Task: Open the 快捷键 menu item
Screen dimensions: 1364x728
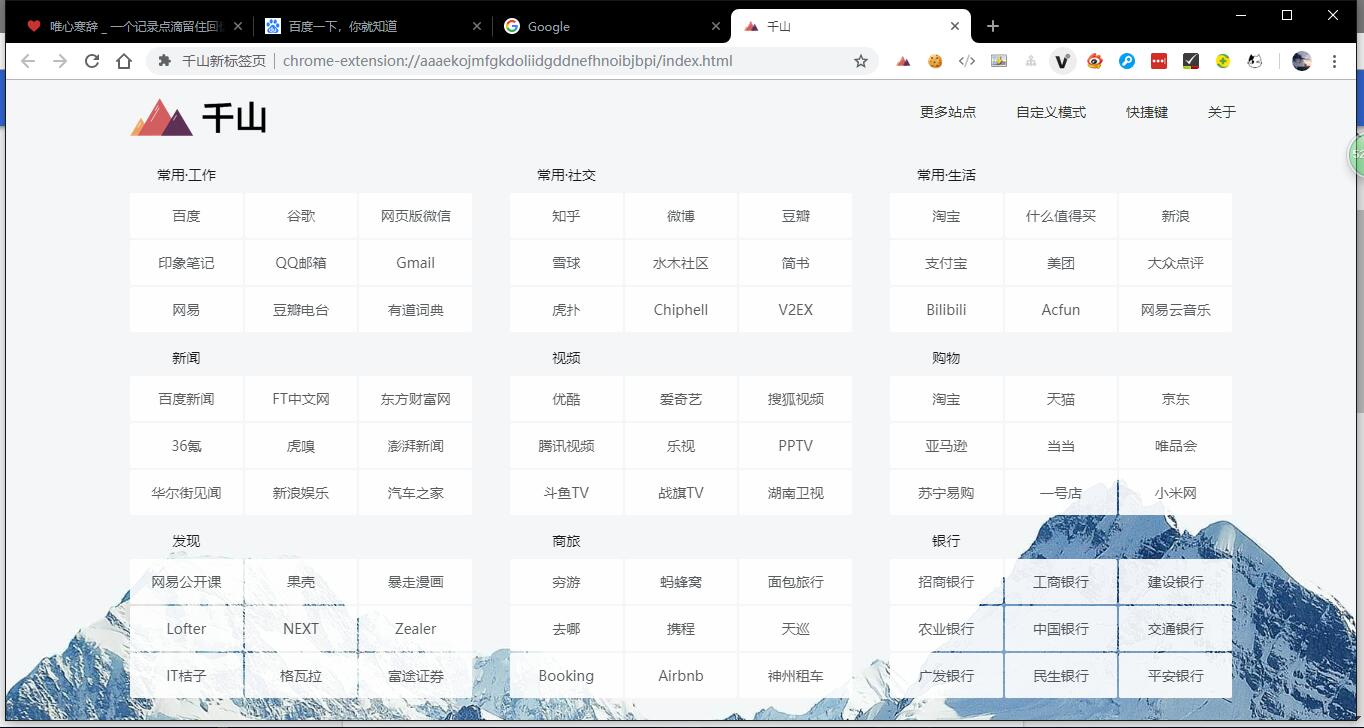Action: [x=1147, y=112]
